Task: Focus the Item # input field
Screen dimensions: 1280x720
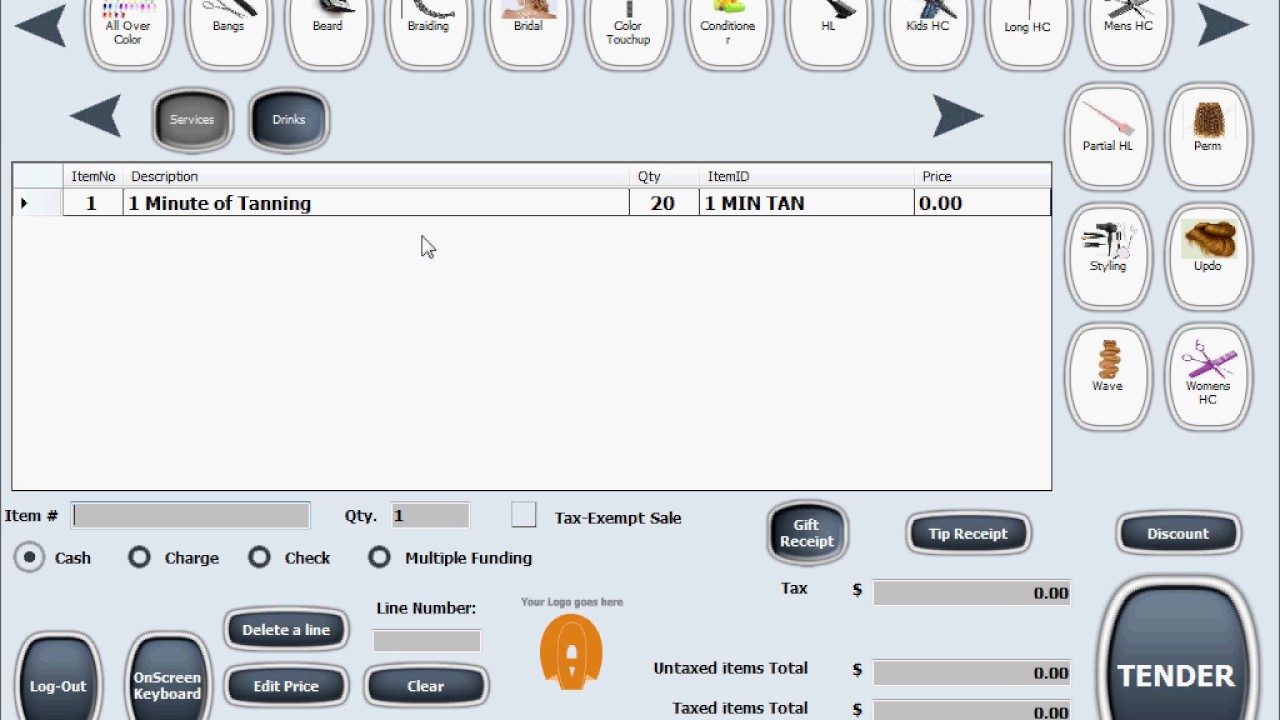Action: click(x=191, y=515)
